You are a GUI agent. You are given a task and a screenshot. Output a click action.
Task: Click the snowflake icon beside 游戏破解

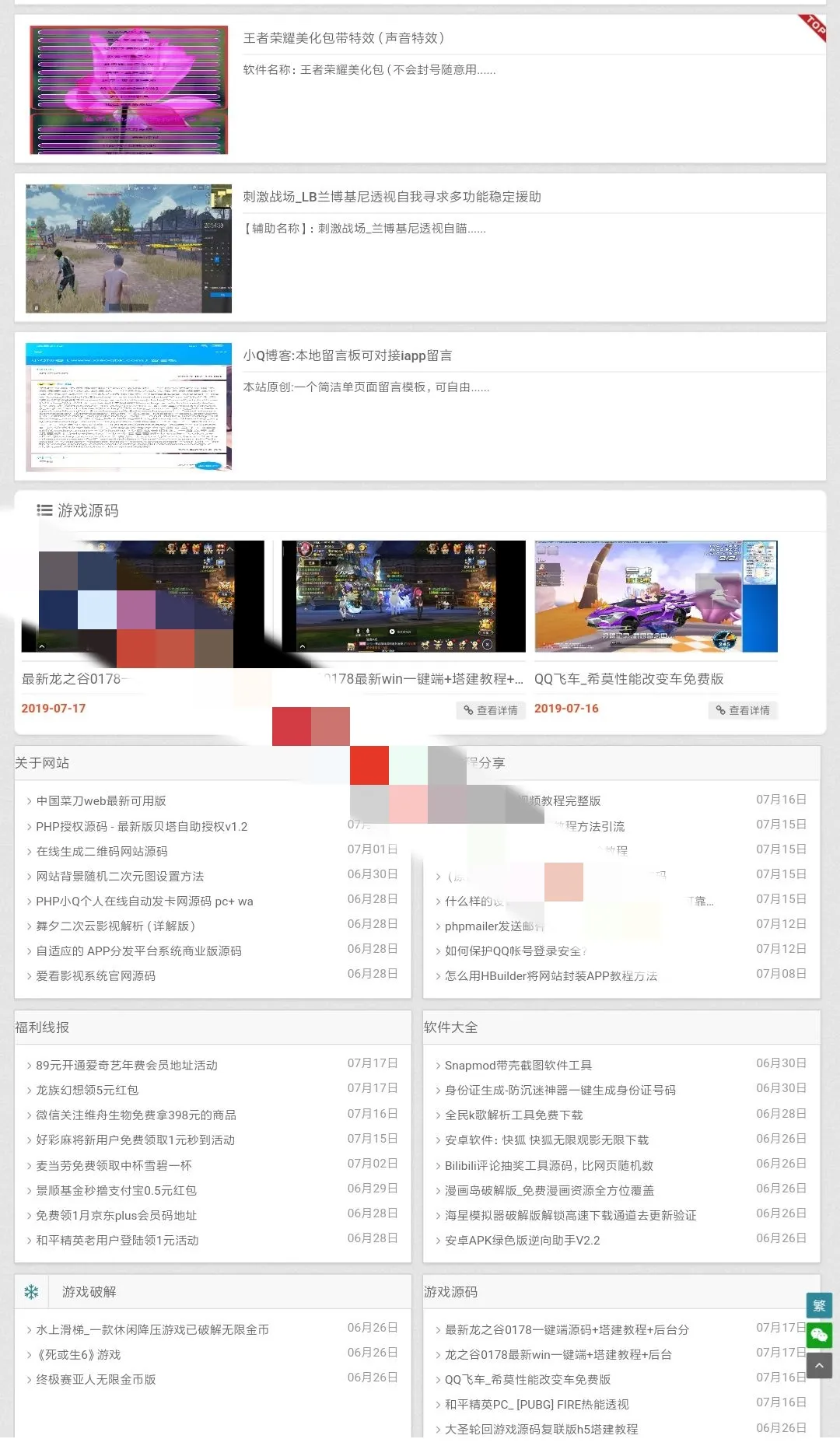point(31,1292)
